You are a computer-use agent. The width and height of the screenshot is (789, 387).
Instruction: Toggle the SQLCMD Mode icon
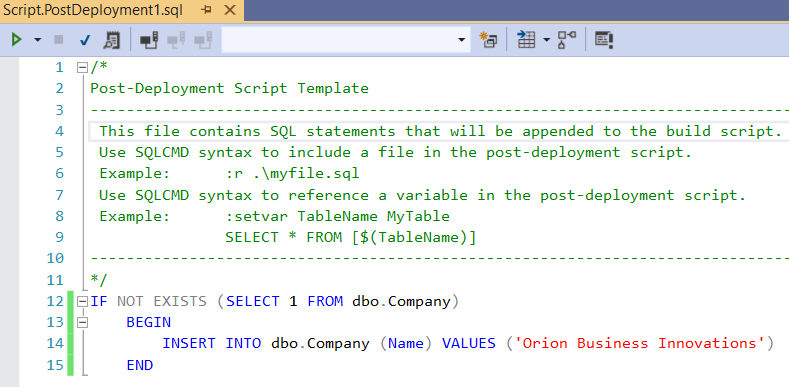pyautogui.click(x=604, y=40)
